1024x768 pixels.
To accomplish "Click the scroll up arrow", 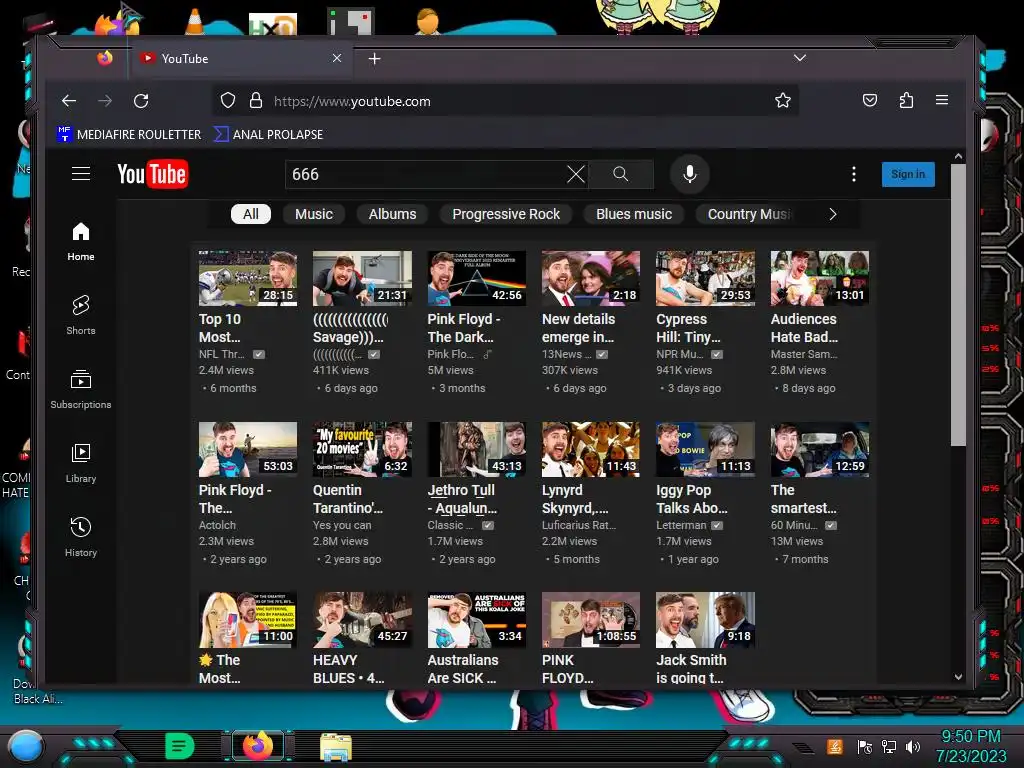I will [958, 157].
